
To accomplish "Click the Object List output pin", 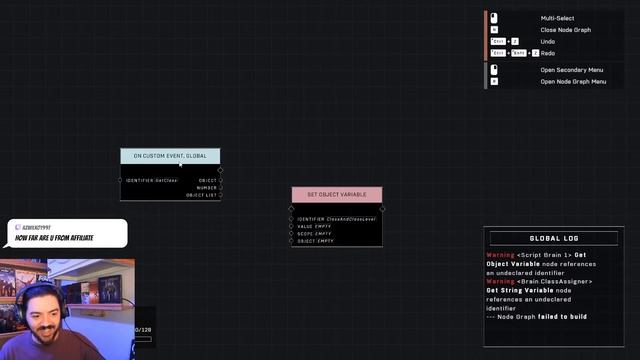I will click(221, 195).
